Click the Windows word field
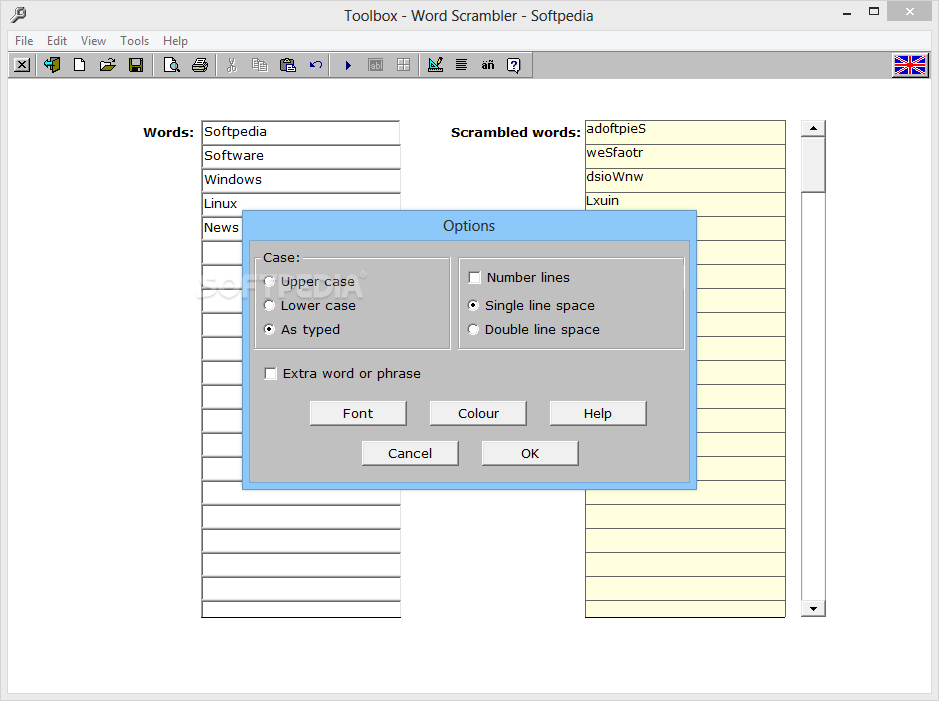Viewport: 939px width, 701px height. tap(301, 180)
